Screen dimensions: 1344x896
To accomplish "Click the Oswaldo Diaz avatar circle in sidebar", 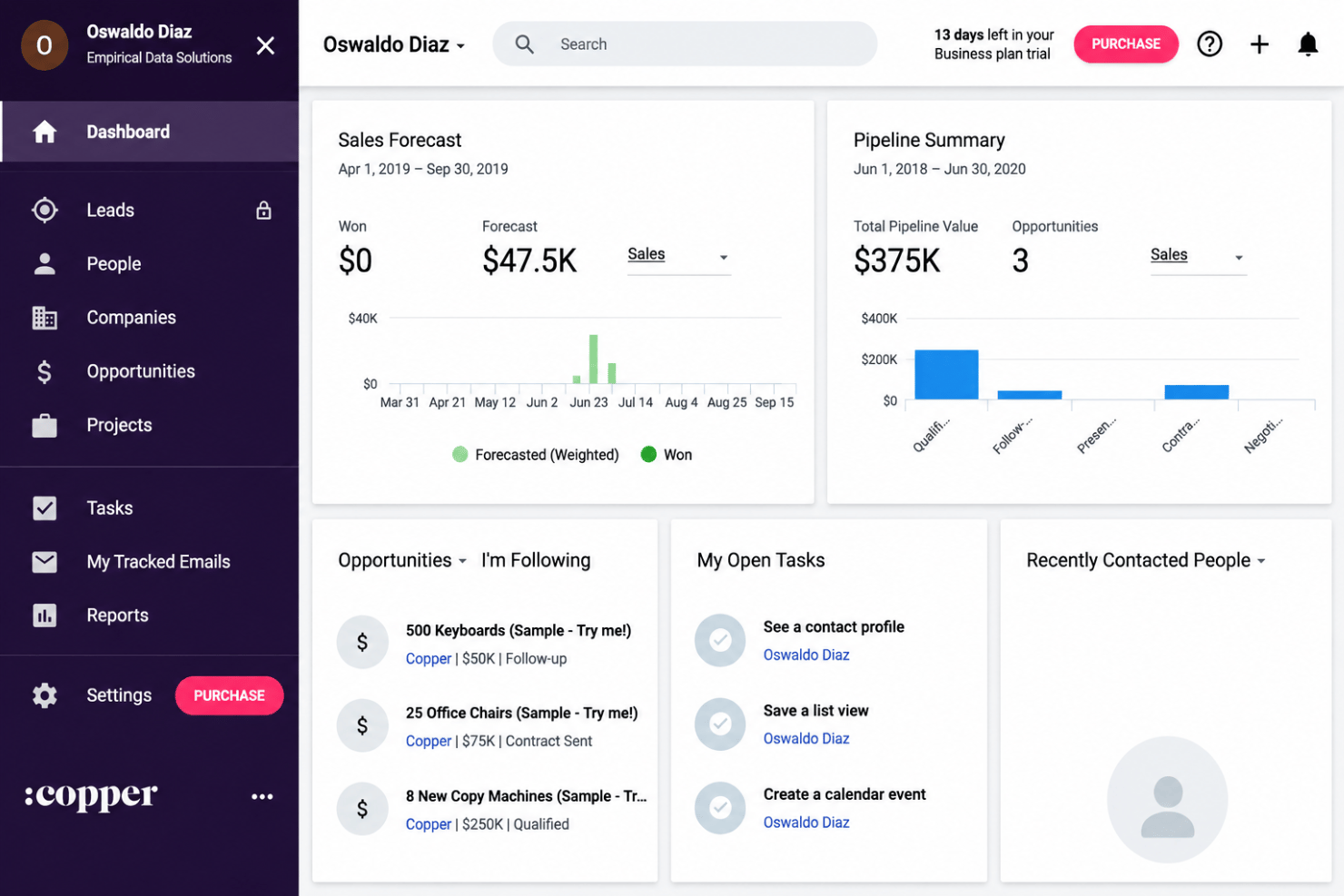I will pyautogui.click(x=44, y=45).
